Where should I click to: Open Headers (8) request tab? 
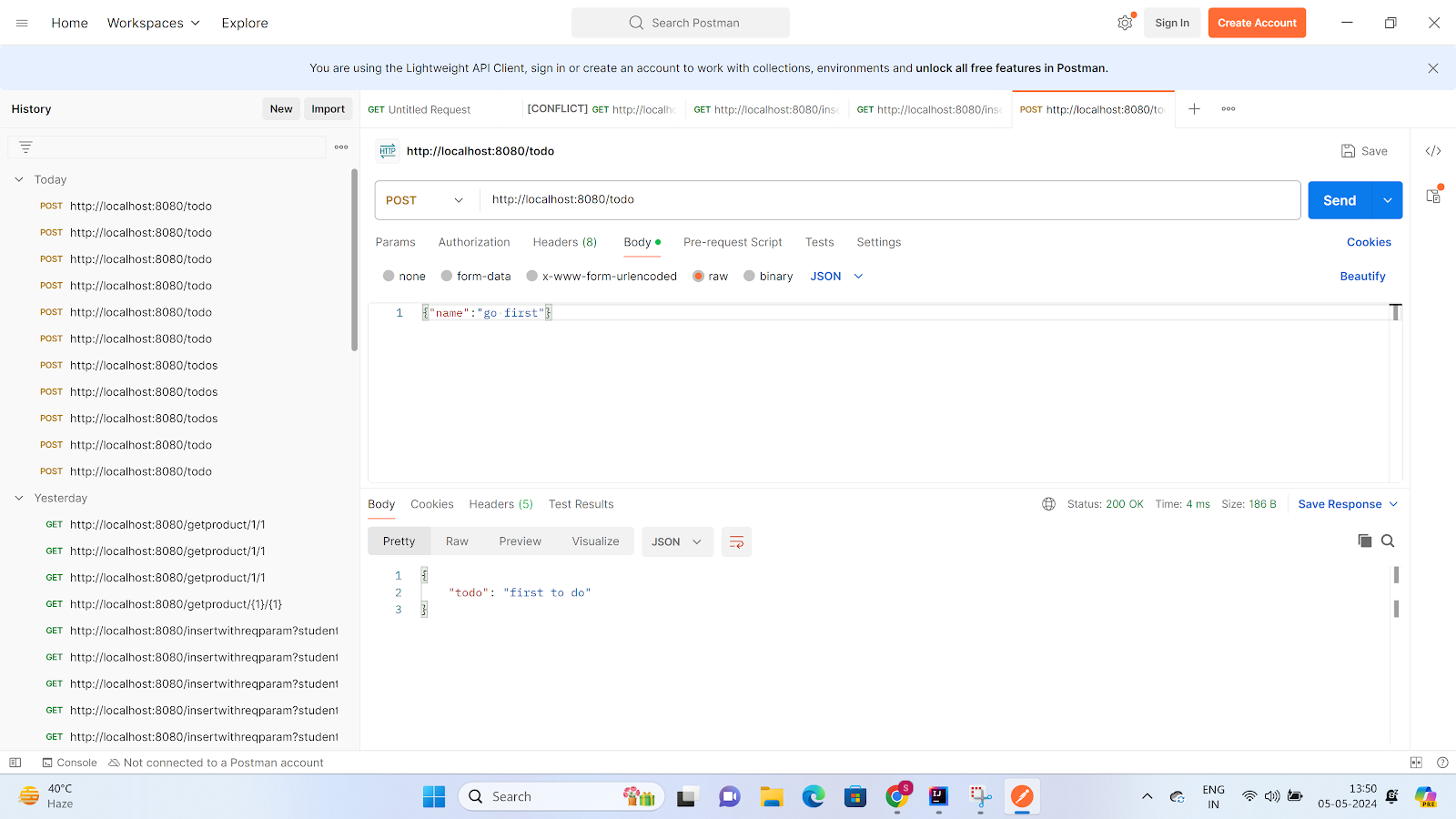point(565,242)
